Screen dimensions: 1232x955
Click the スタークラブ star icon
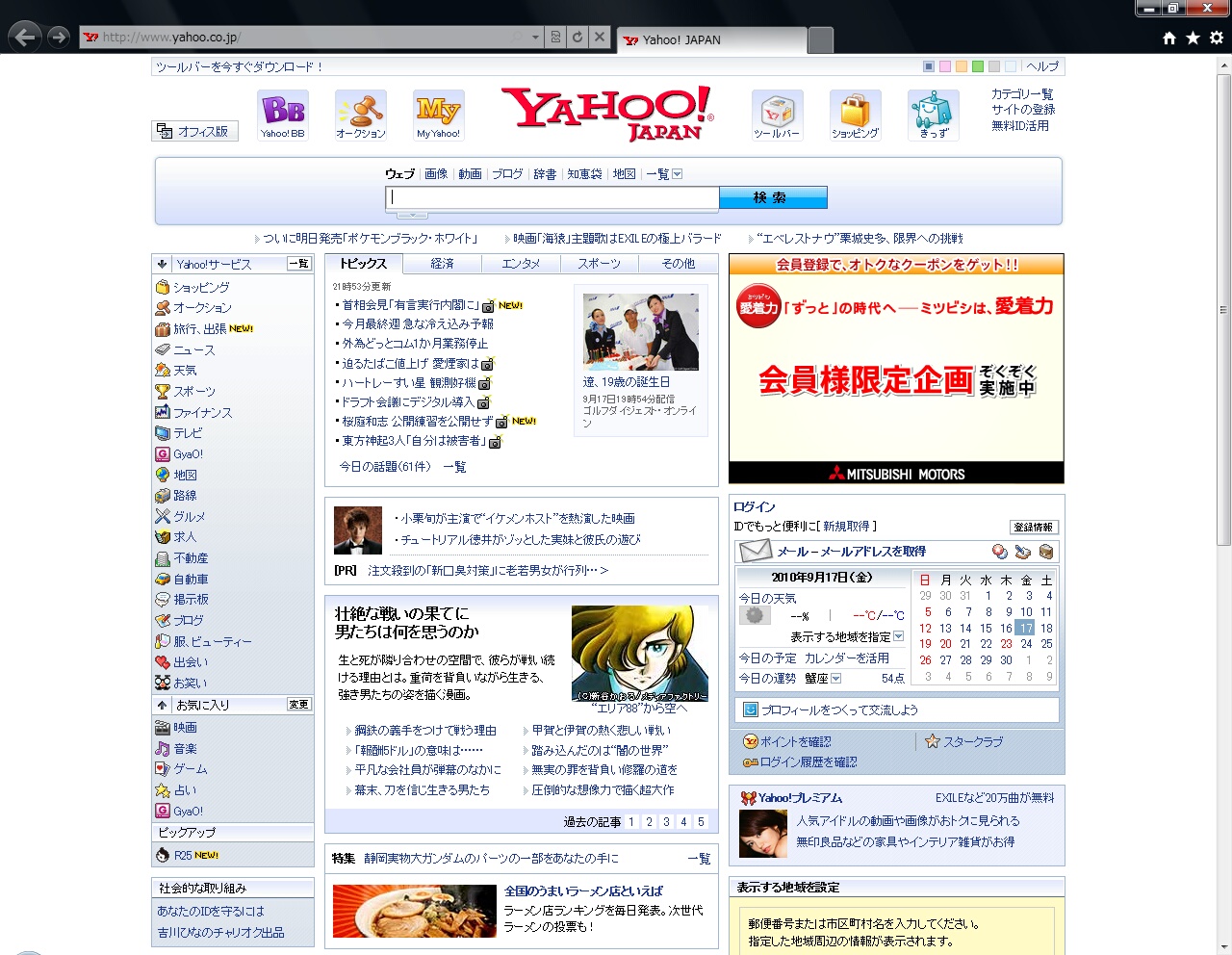[932, 741]
